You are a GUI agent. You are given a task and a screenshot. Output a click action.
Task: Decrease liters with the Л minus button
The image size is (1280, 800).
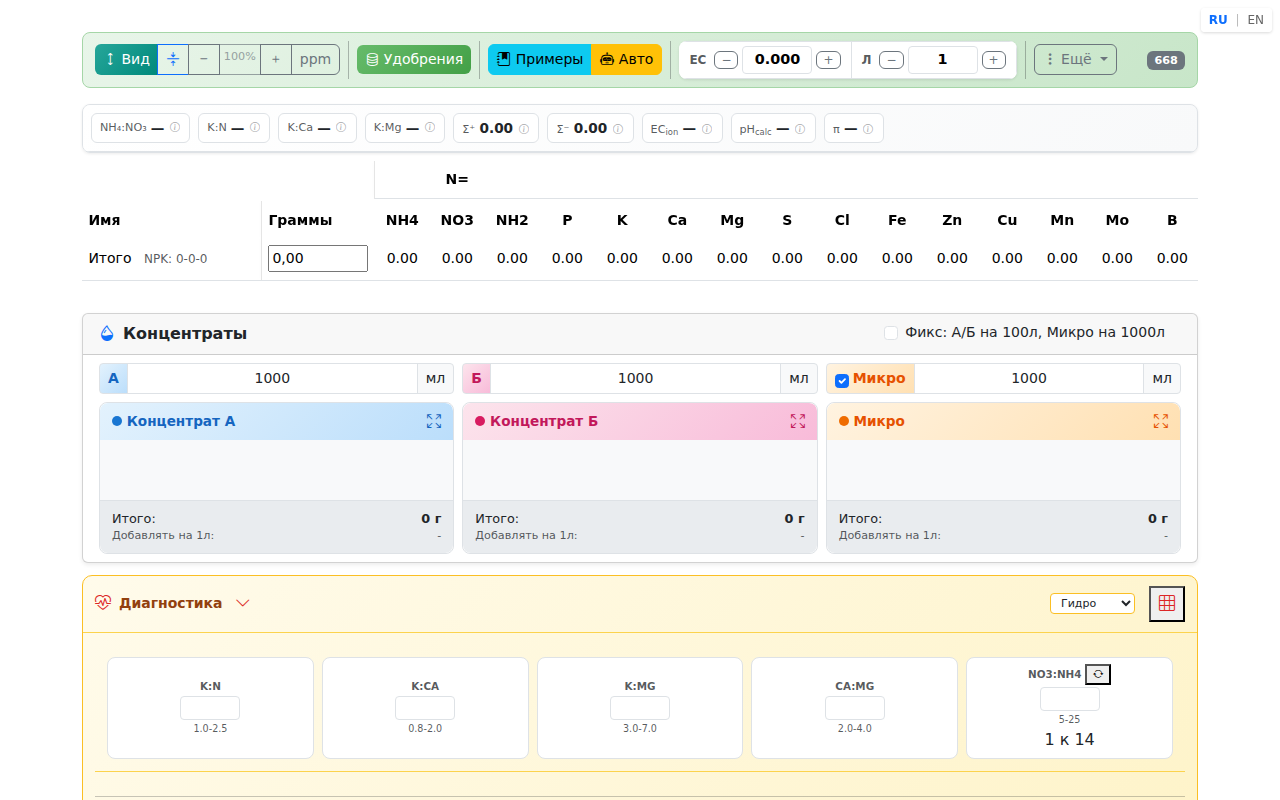point(892,60)
